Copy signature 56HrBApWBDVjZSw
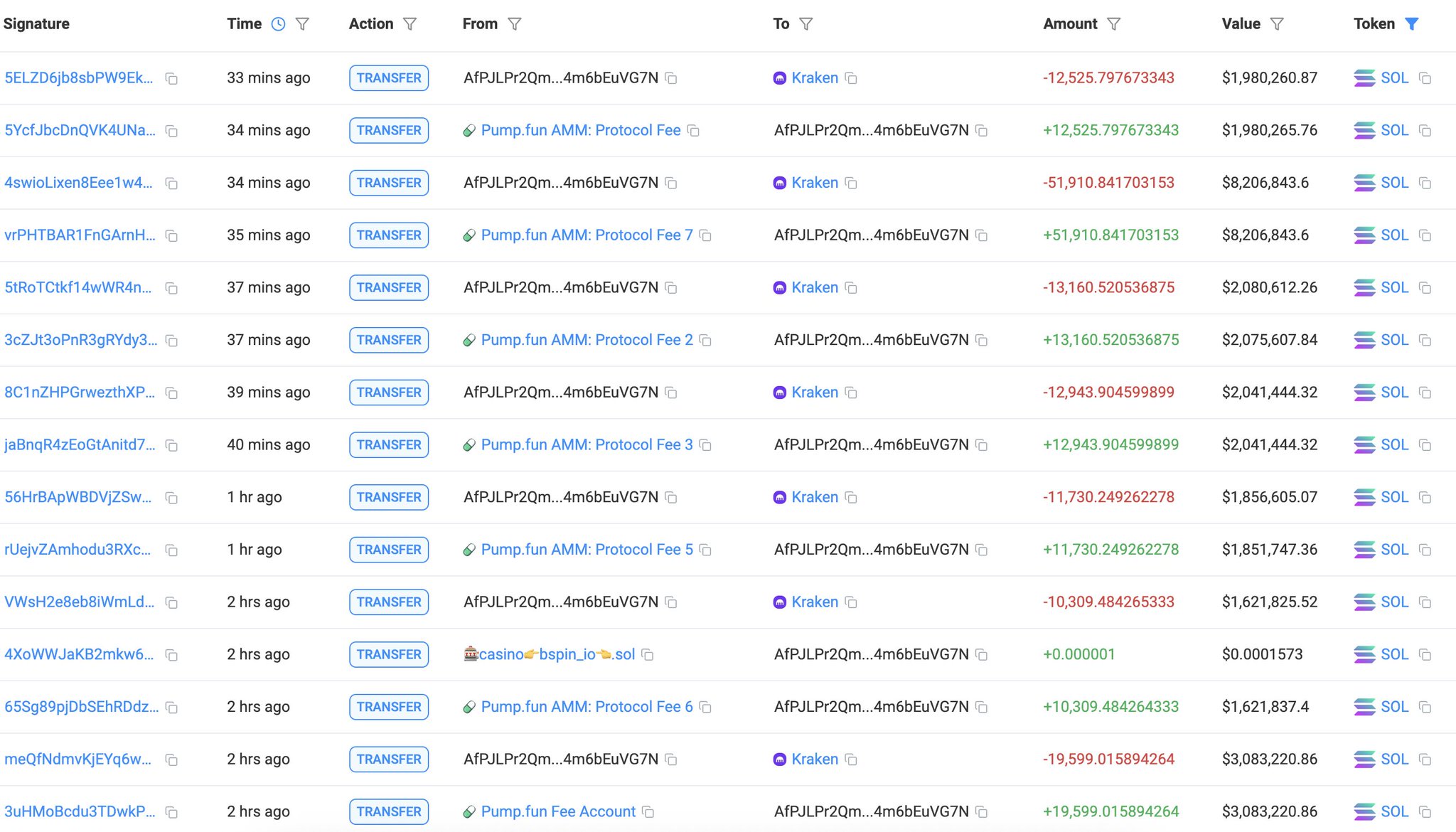This screenshot has width=1456, height=832. click(x=171, y=498)
